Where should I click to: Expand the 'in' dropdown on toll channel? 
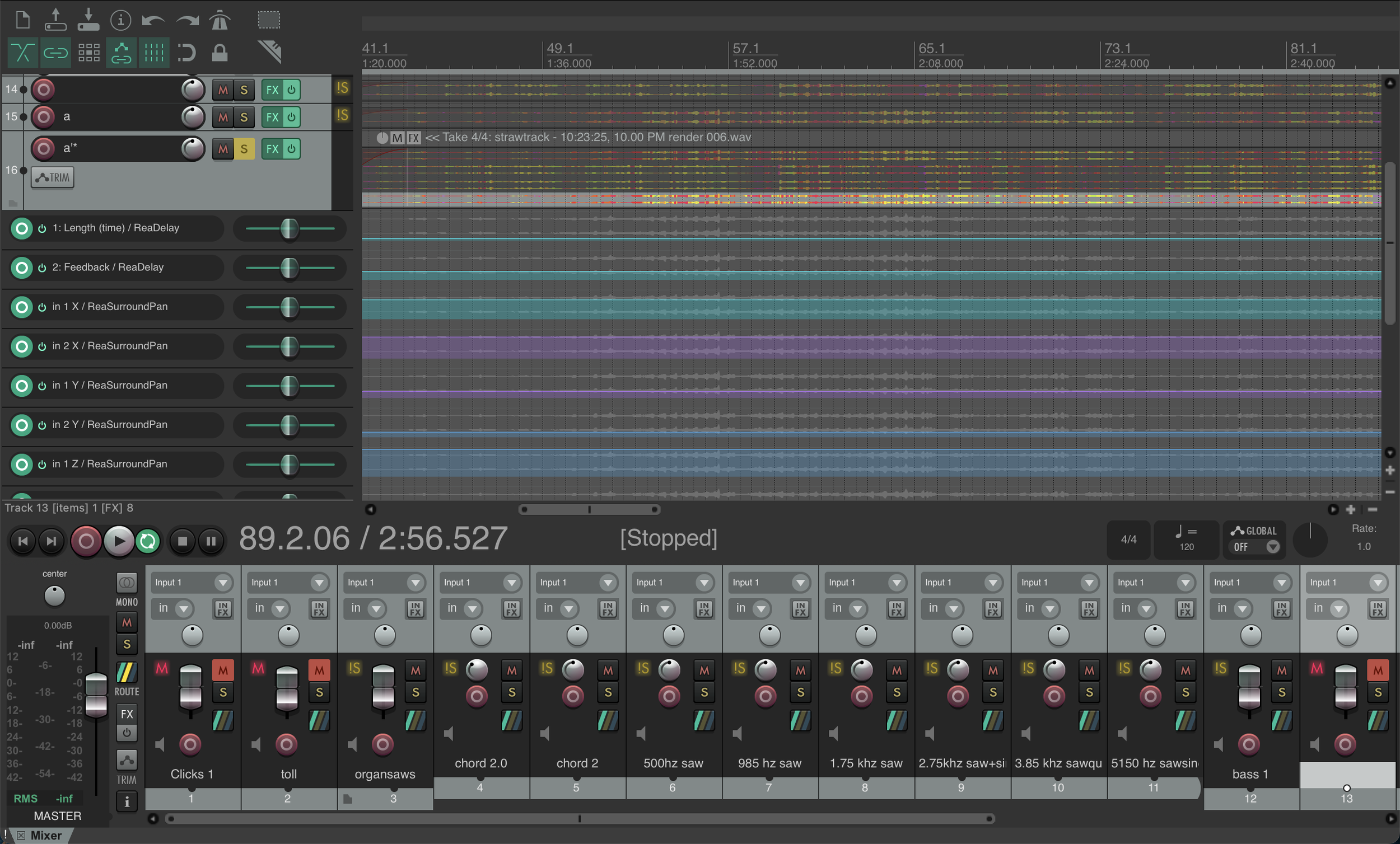click(x=279, y=609)
